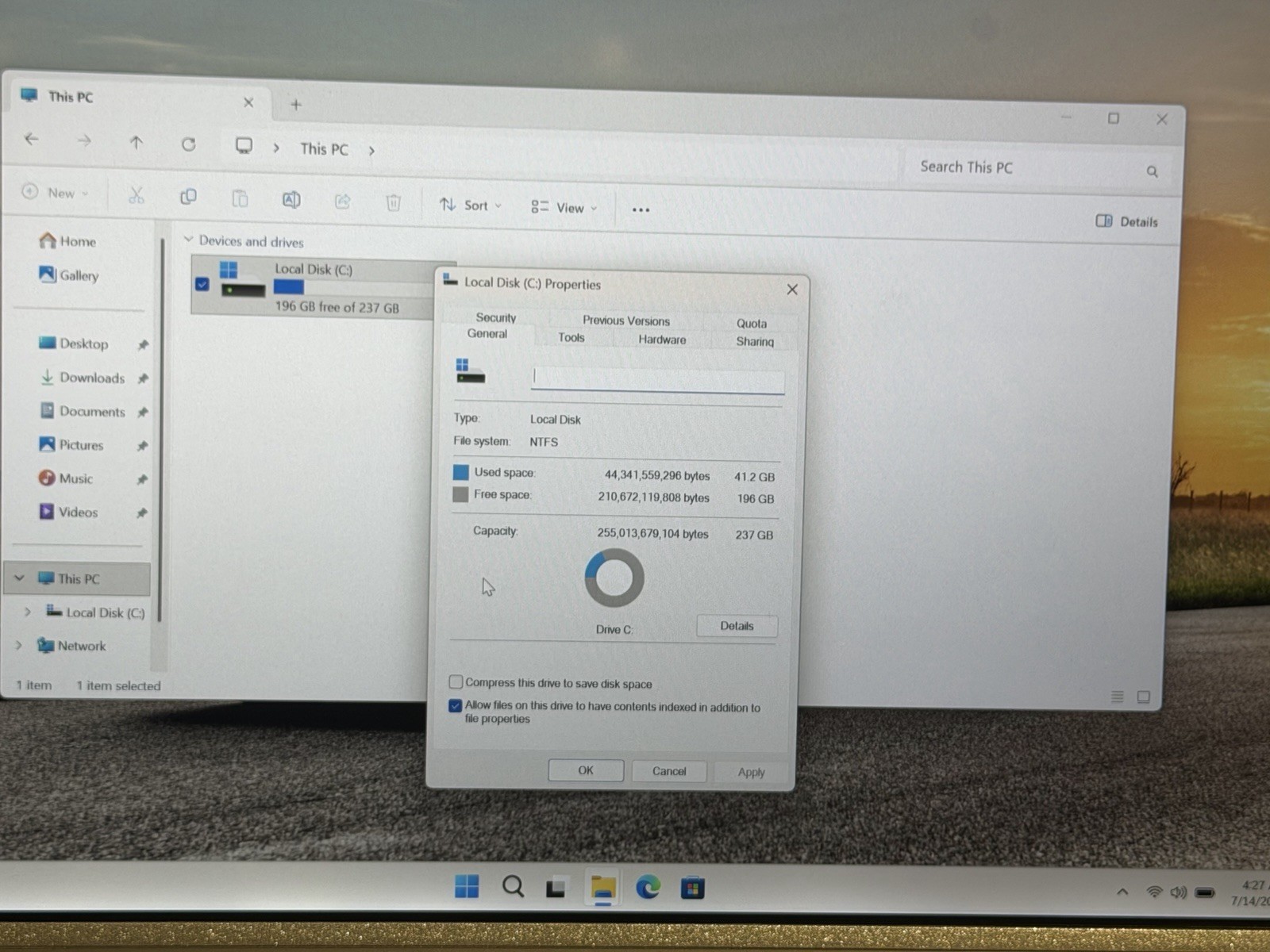
Task: Click Apply in Properties dialog
Action: (751, 772)
